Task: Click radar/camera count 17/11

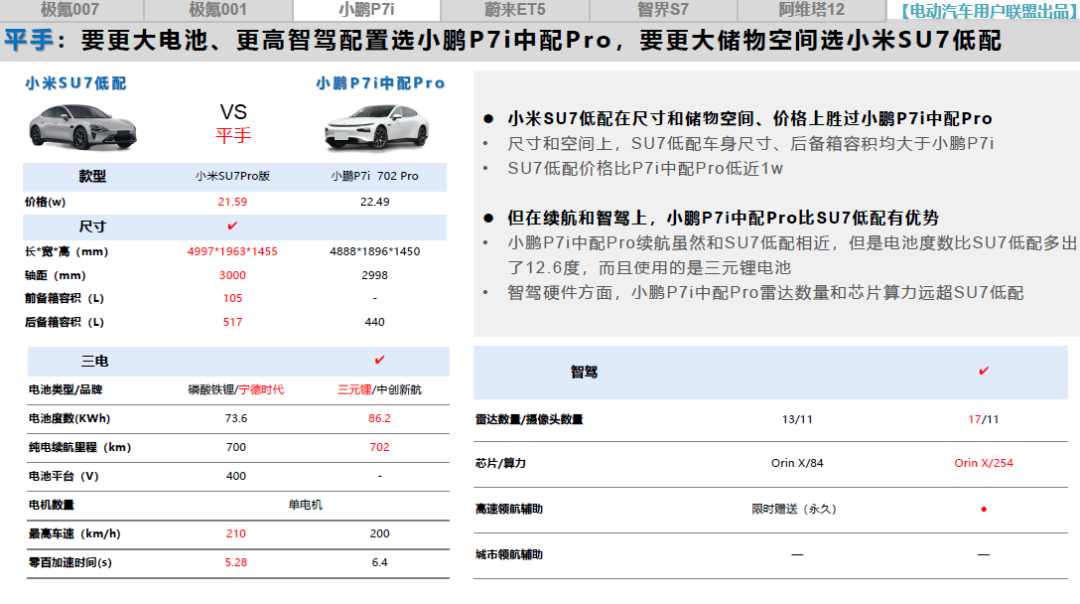Action: (x=984, y=419)
